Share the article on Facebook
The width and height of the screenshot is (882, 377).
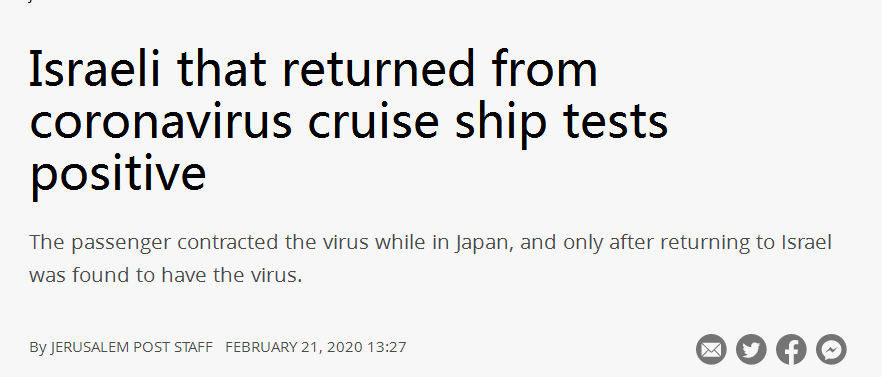(791, 349)
